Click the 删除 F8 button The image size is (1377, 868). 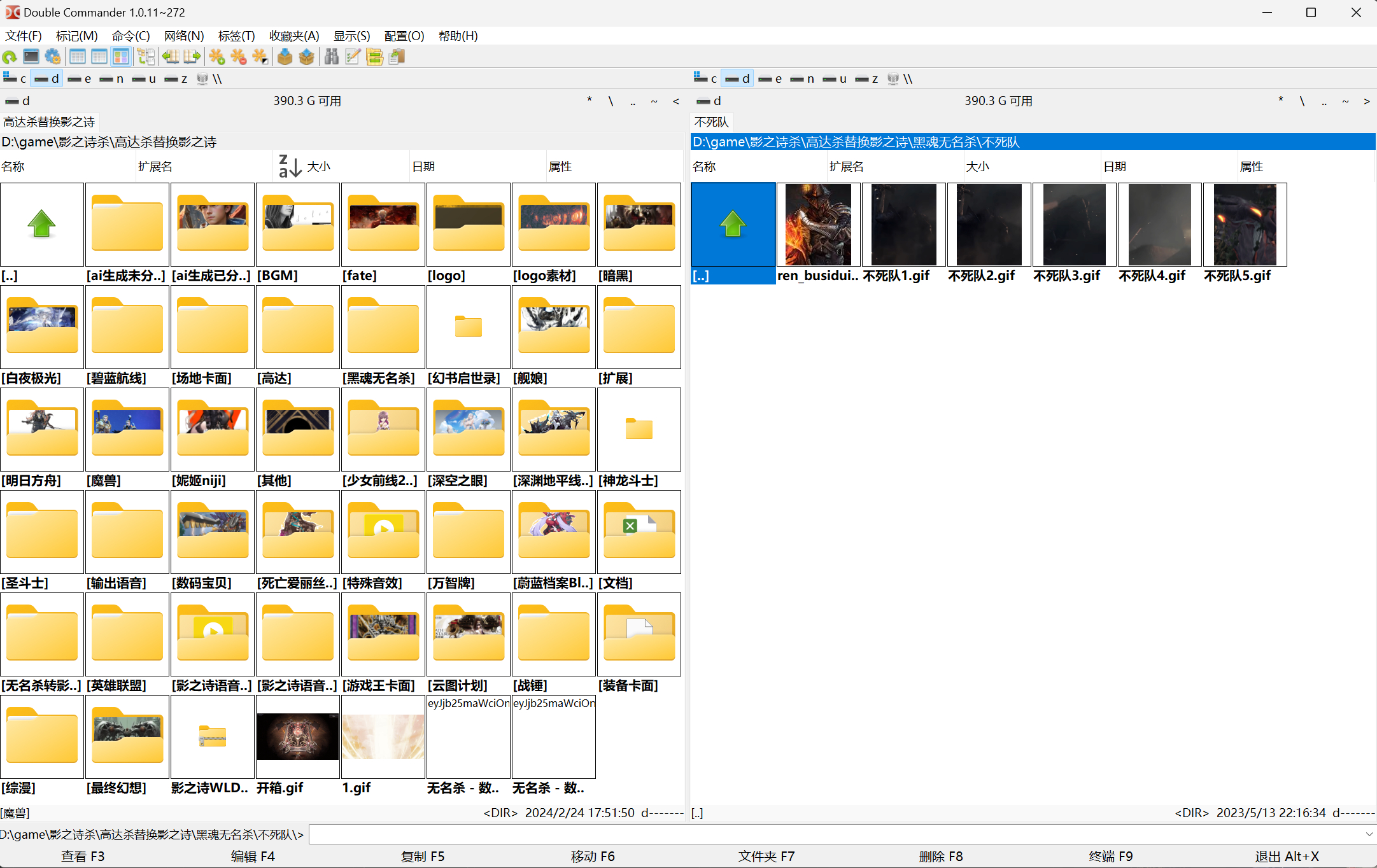pyautogui.click(x=941, y=857)
